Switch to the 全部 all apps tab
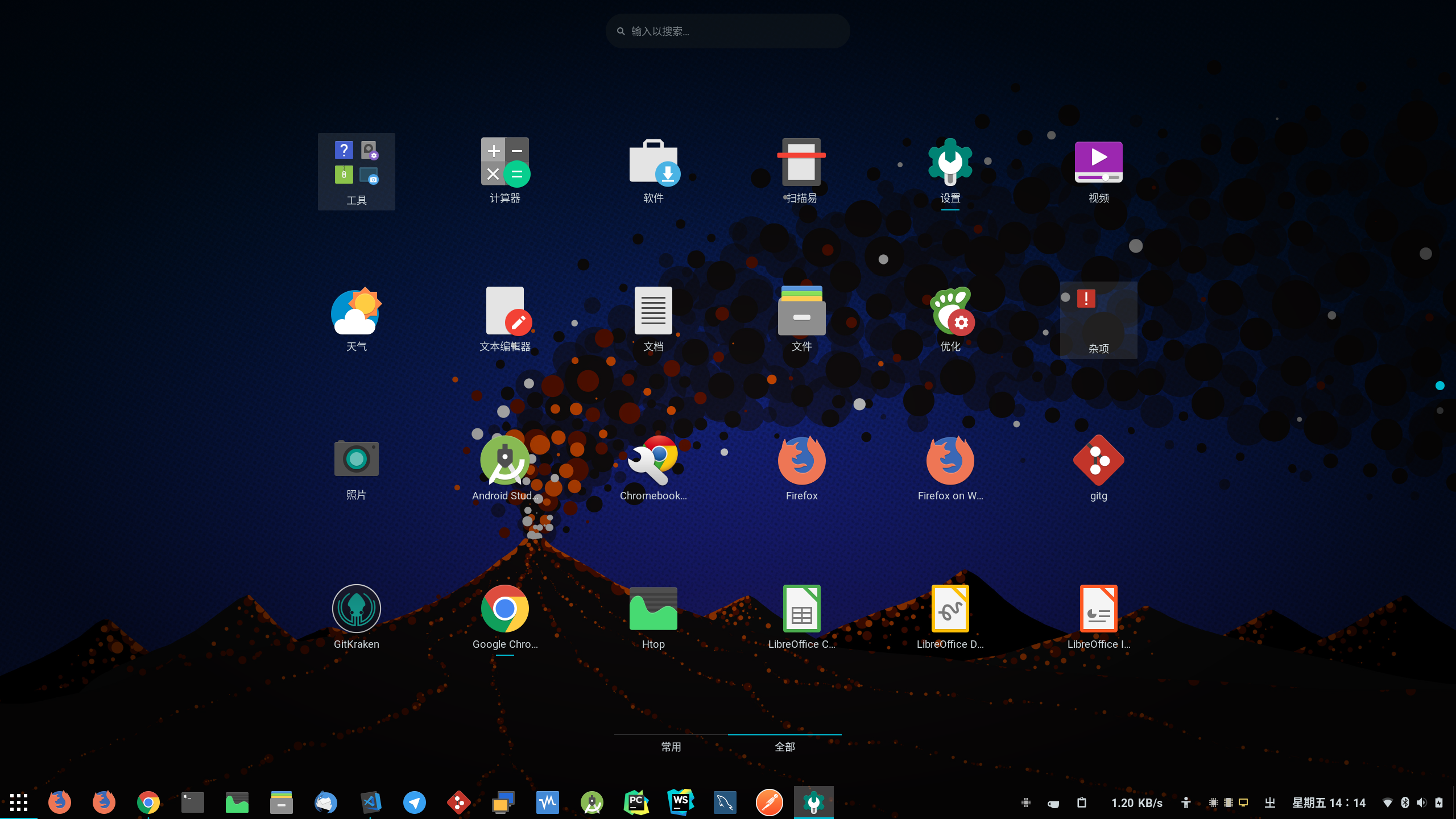Image resolution: width=1456 pixels, height=819 pixels. (785, 747)
